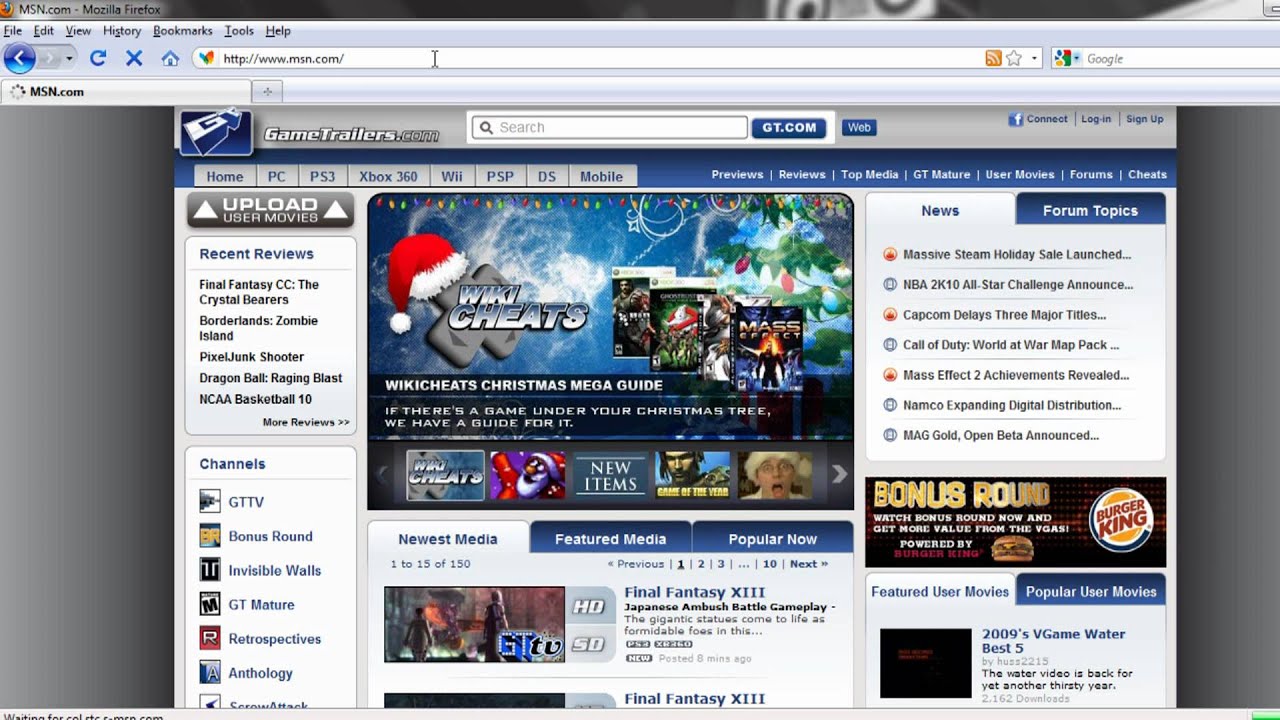1280x720 pixels.
Task: Open the File menu
Action: coord(12,31)
